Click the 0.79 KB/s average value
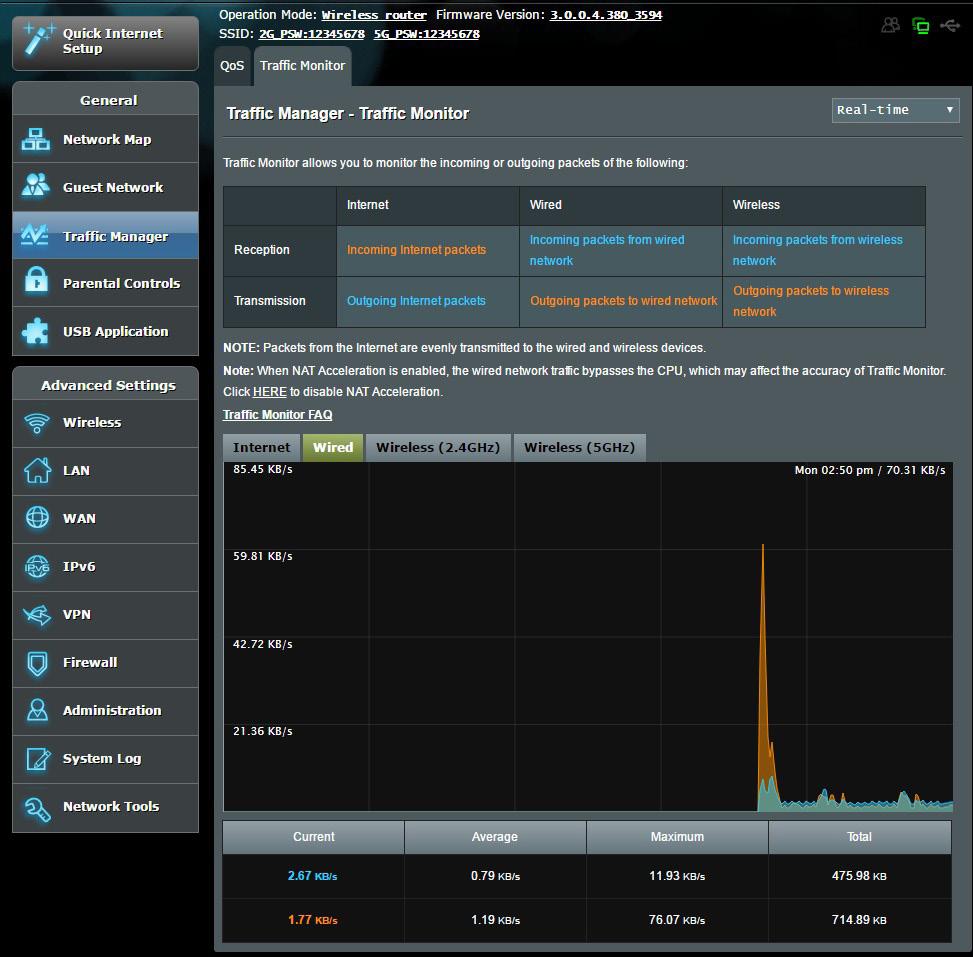Image resolution: width=973 pixels, height=957 pixels. pyautogui.click(x=495, y=876)
